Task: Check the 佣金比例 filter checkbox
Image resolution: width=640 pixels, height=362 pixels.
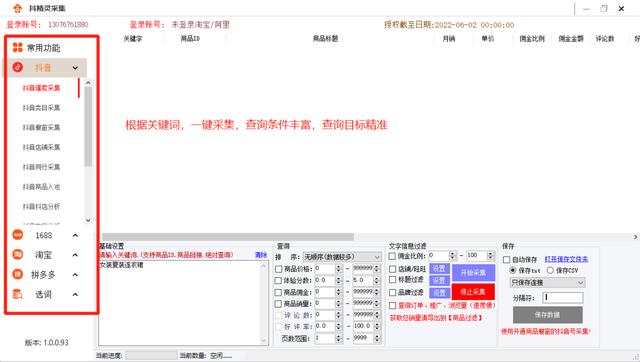Action: pos(392,256)
